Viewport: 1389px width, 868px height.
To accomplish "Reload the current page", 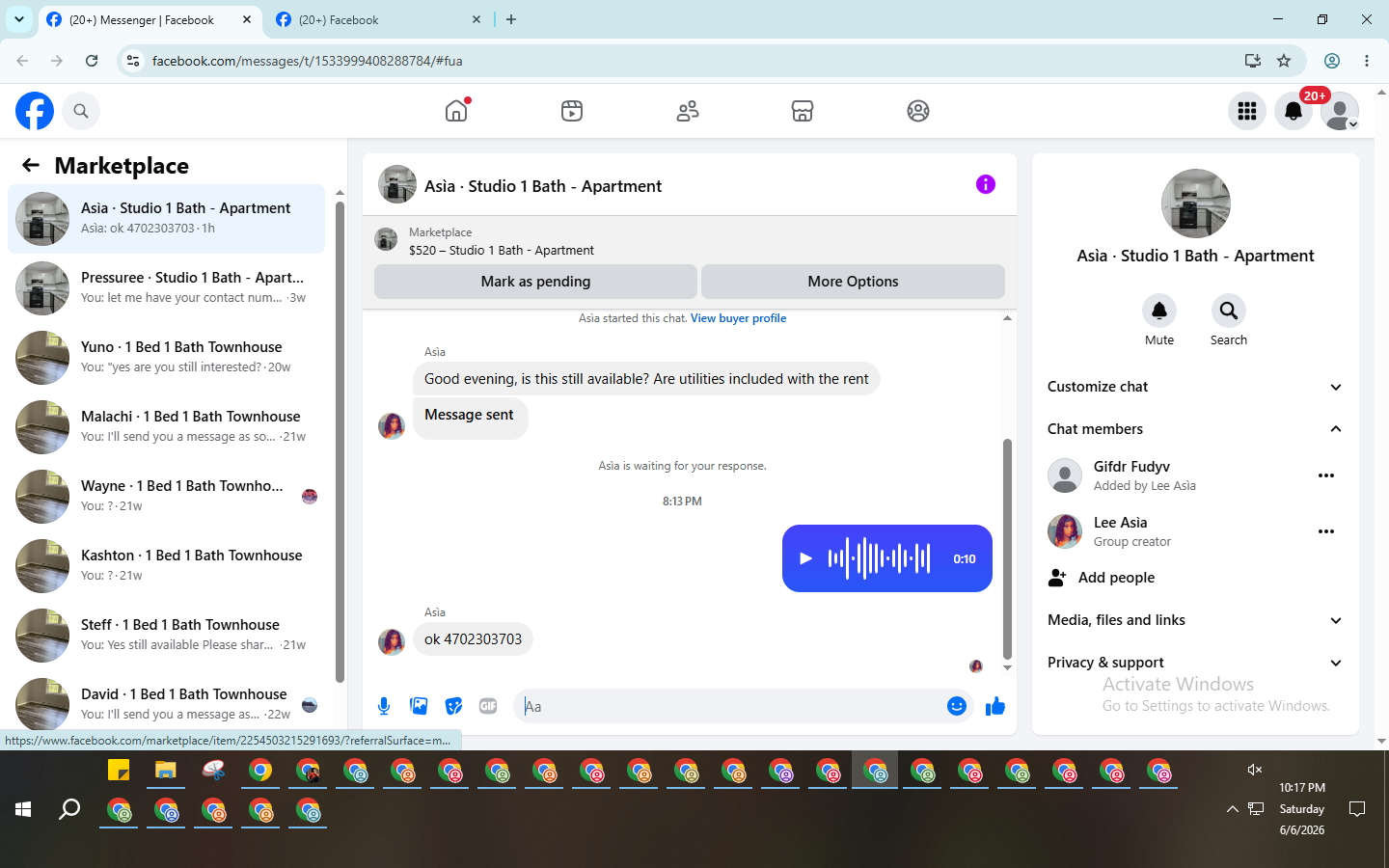I will [92, 61].
